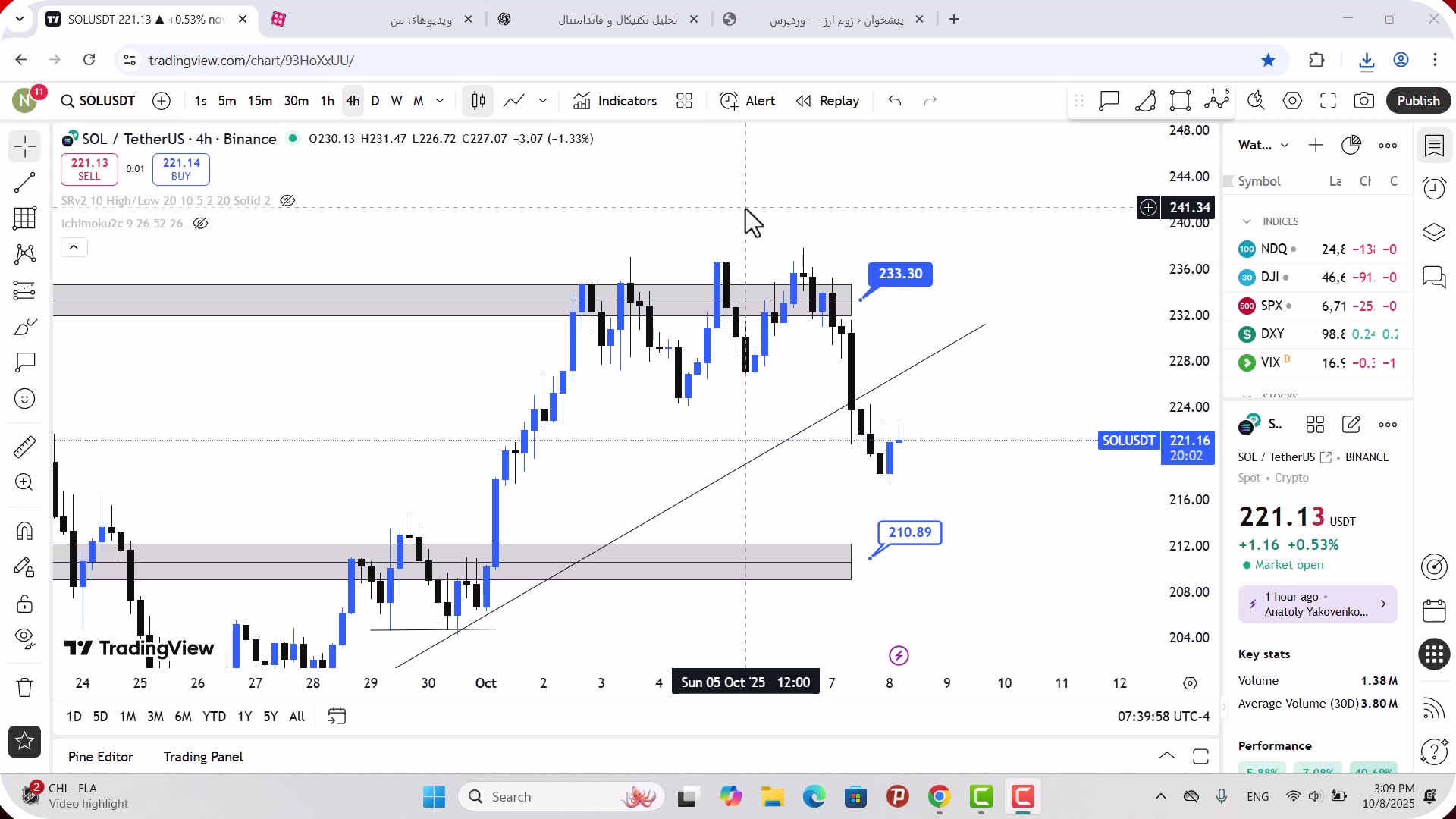Image resolution: width=1456 pixels, height=819 pixels.
Task: Add symbol to compare
Action: [x=162, y=101]
